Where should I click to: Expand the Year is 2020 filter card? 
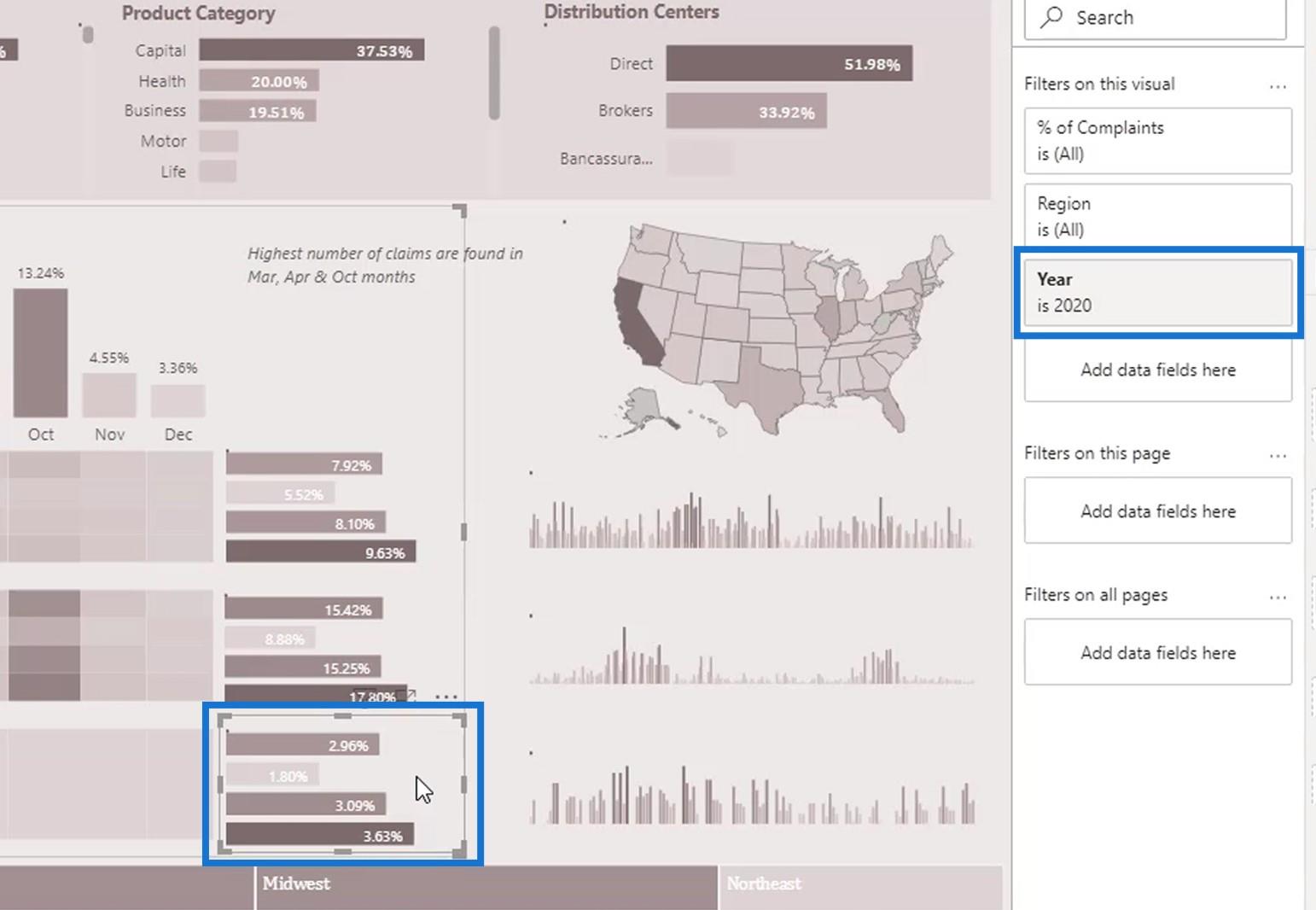[1158, 292]
